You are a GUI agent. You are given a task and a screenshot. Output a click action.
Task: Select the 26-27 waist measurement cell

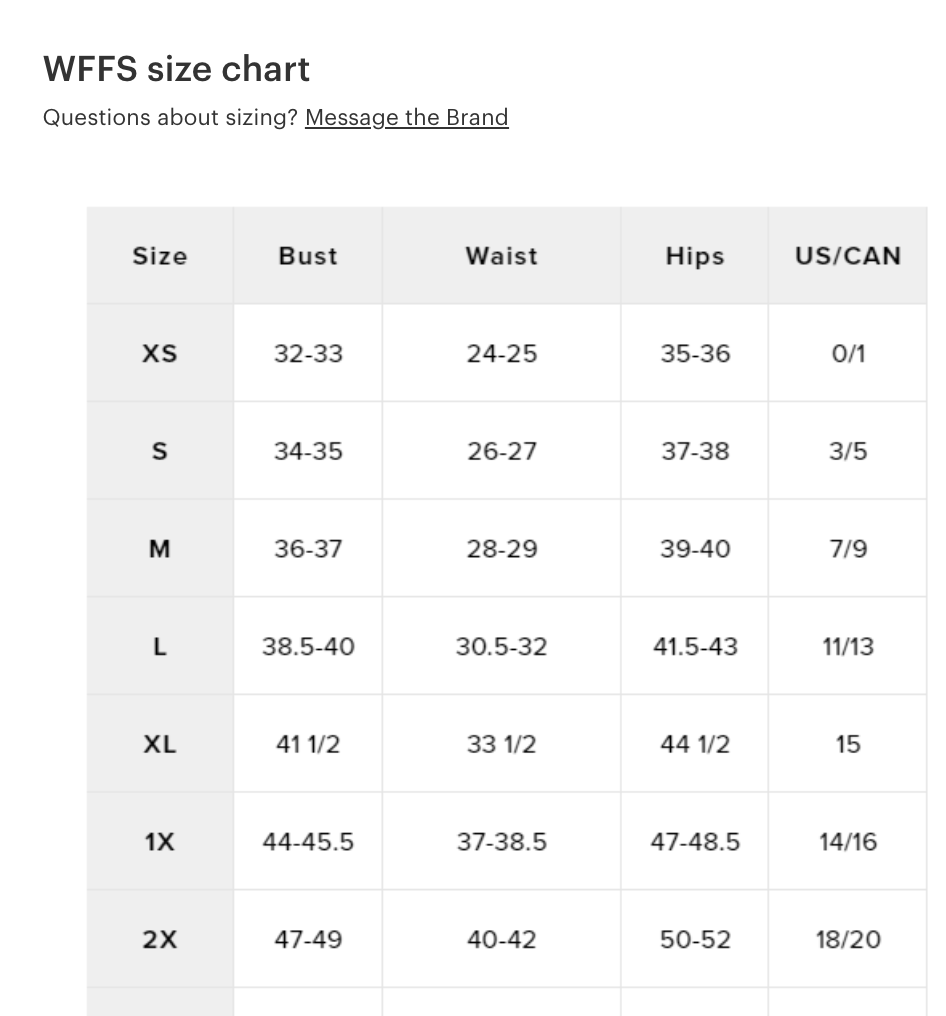pyautogui.click(x=501, y=451)
